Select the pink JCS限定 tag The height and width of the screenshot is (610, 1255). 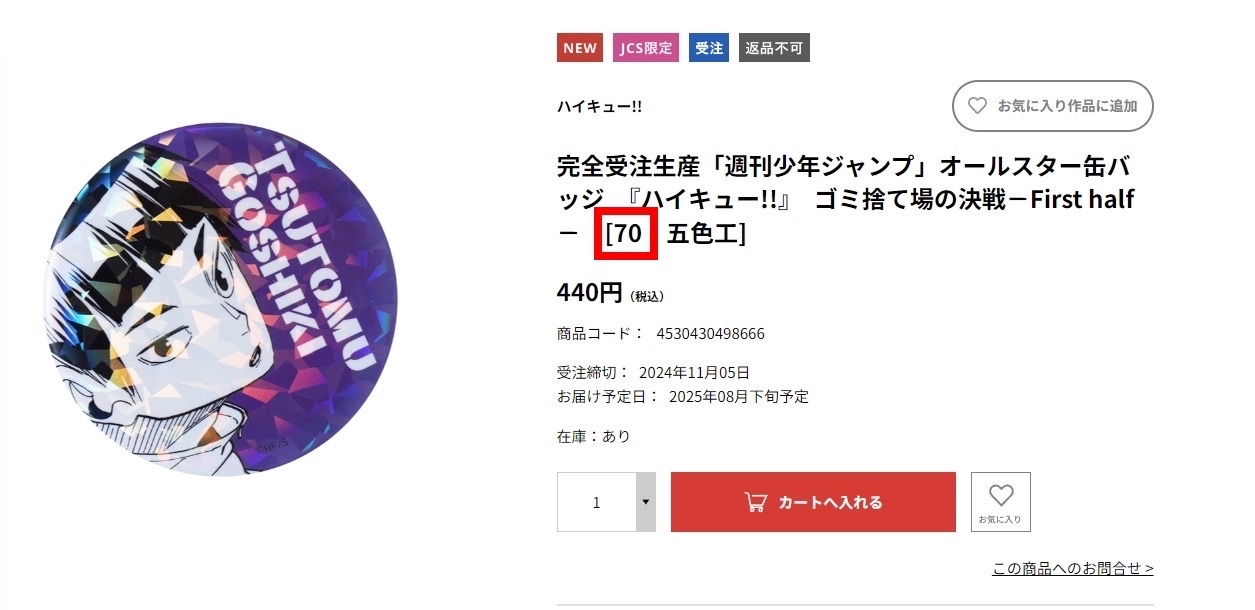tap(646, 48)
